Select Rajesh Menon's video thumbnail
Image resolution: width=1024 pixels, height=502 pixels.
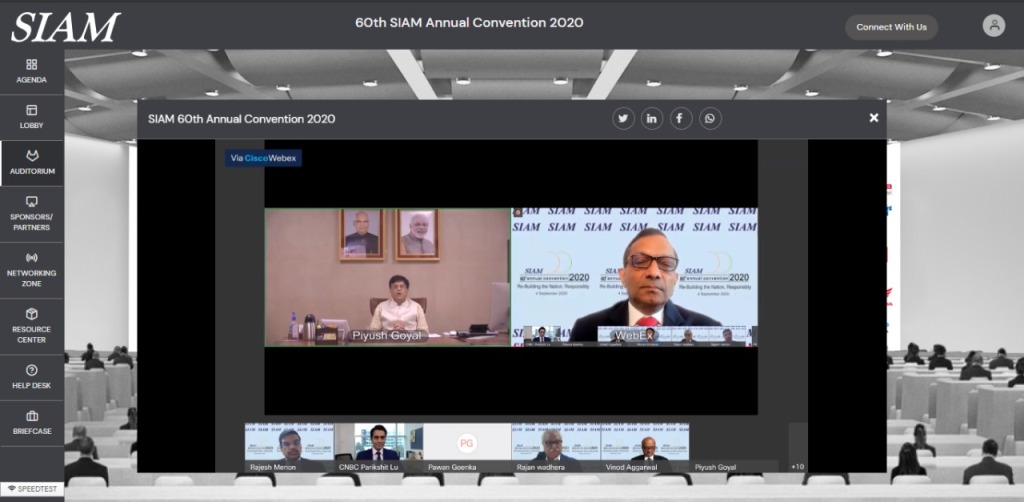click(290, 446)
